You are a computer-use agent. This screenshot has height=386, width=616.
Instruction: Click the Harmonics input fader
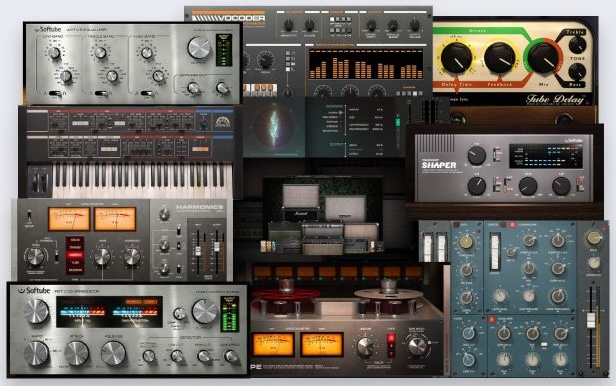(x=198, y=251)
